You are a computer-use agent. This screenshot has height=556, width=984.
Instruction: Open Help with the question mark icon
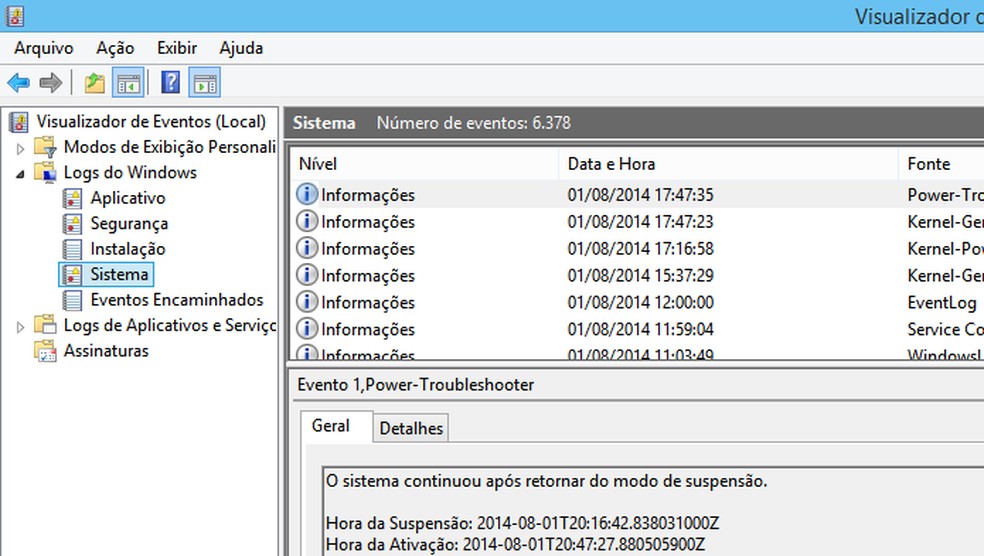click(x=170, y=83)
